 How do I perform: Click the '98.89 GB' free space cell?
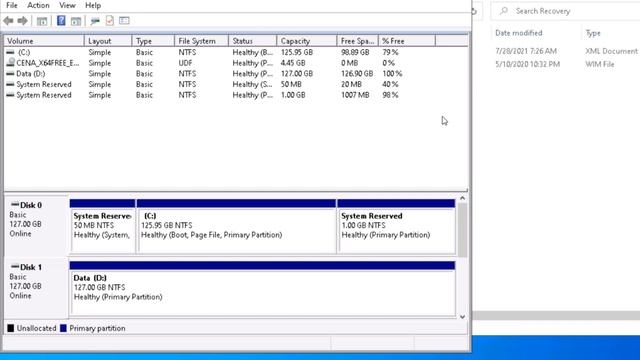click(x=355, y=52)
